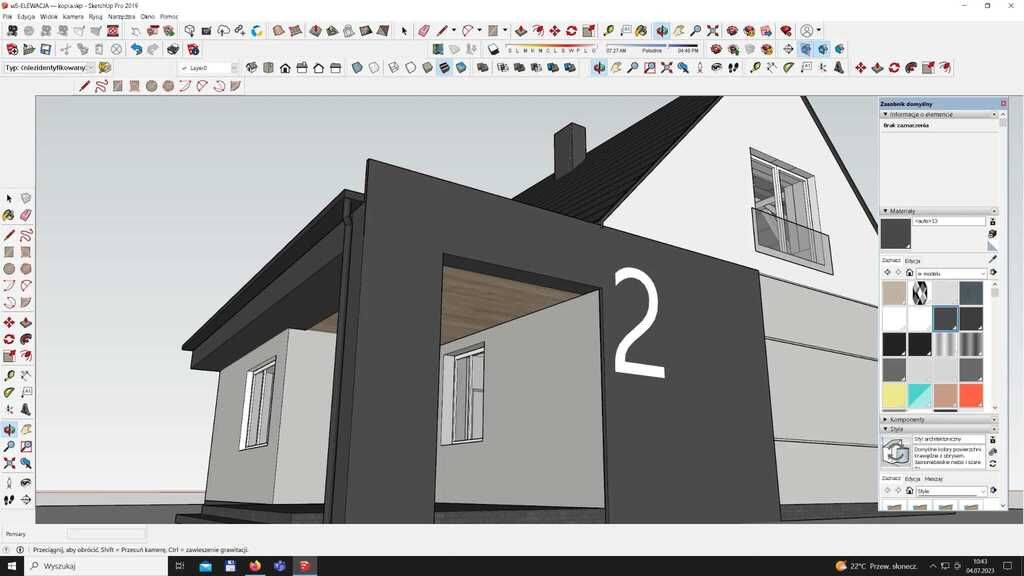1024x576 pixels.
Task: Toggle the X-ray face style icon
Action: pos(356,68)
